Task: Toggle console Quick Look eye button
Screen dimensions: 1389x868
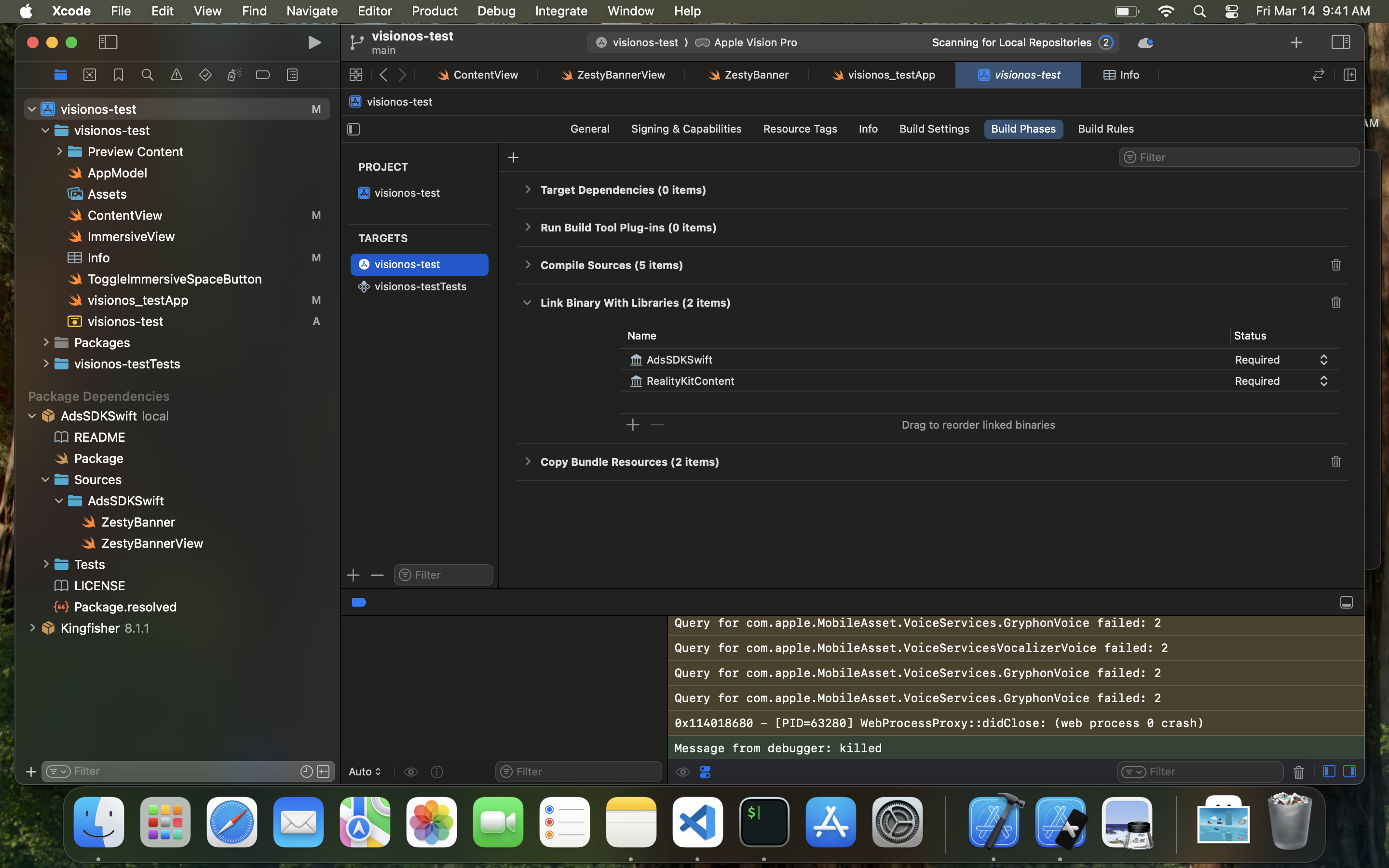Action: [x=682, y=772]
